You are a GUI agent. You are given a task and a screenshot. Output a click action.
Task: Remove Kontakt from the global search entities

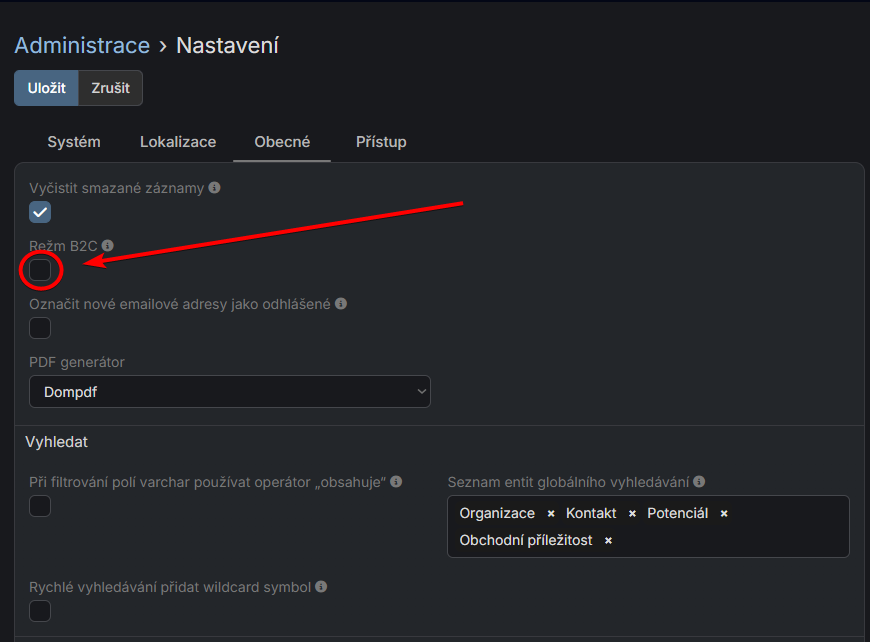[x=631, y=513]
